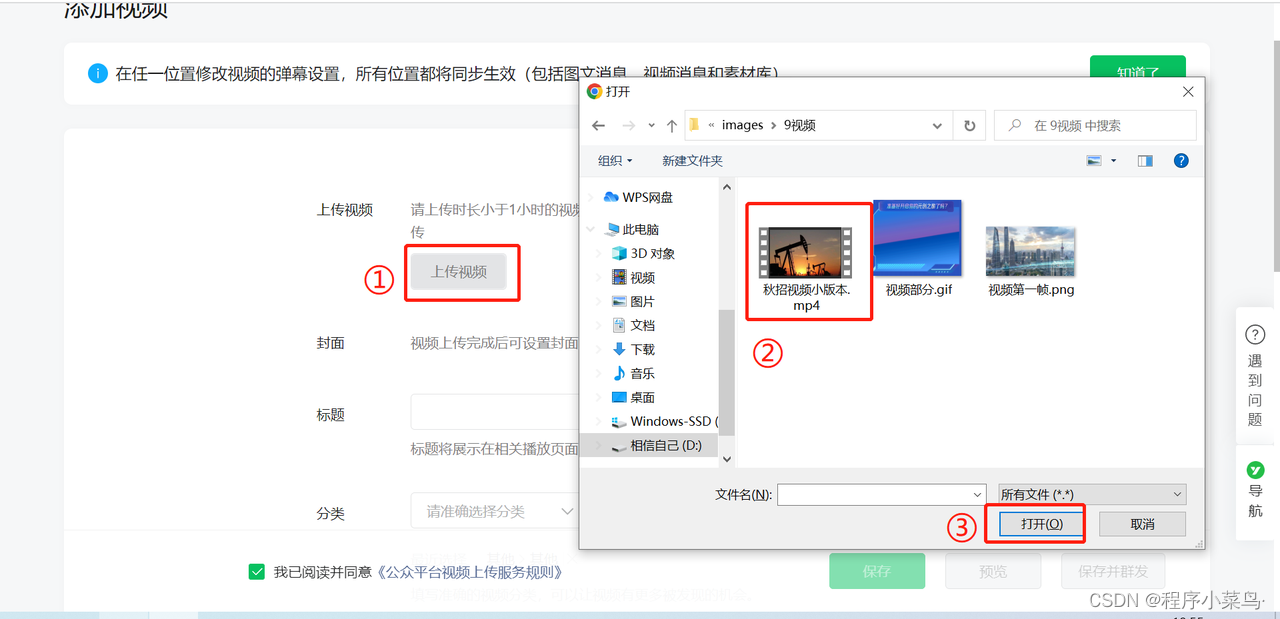
Task: Open the 请准确选择分类 dropdown
Action: 495,511
